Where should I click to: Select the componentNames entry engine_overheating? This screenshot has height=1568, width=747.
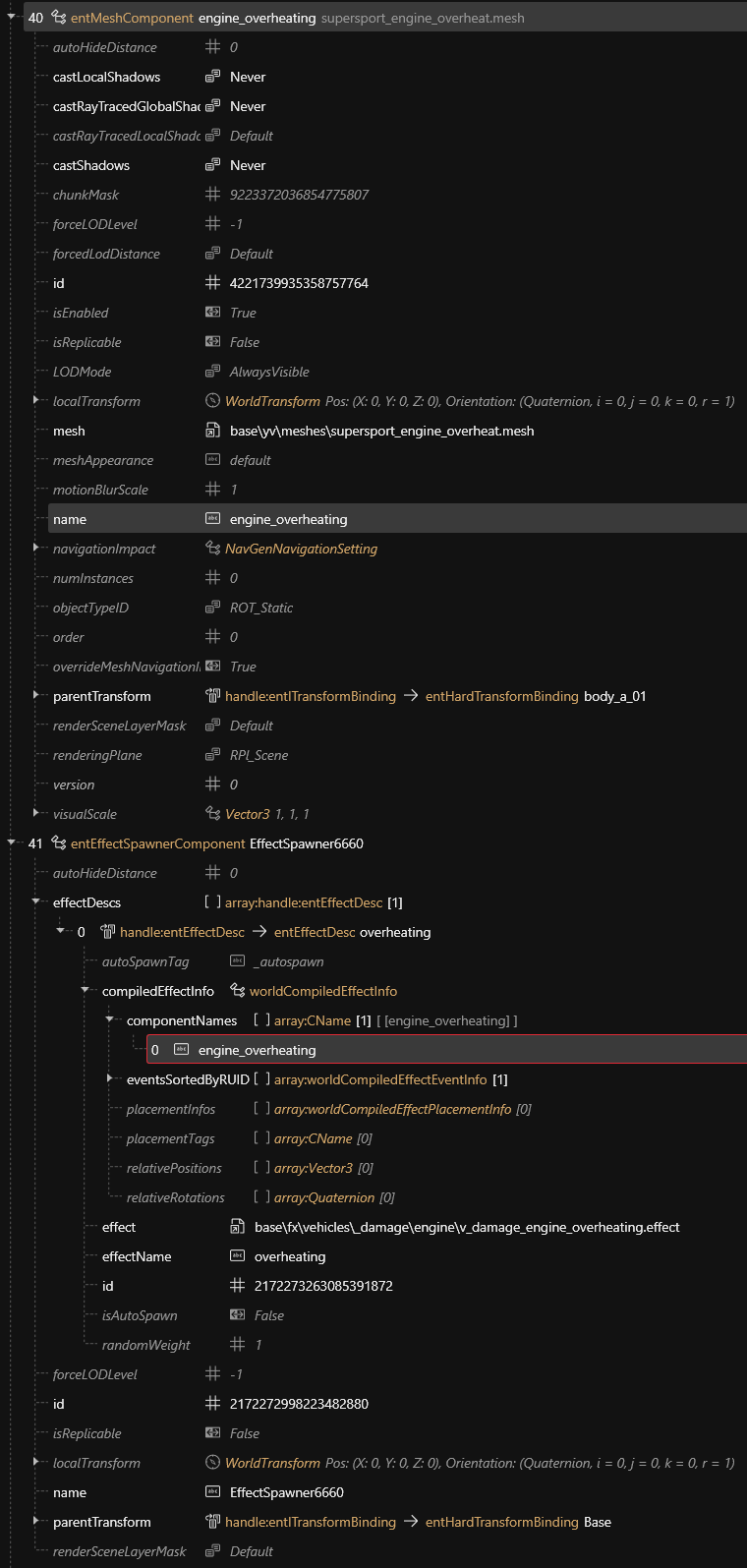pos(257,1050)
